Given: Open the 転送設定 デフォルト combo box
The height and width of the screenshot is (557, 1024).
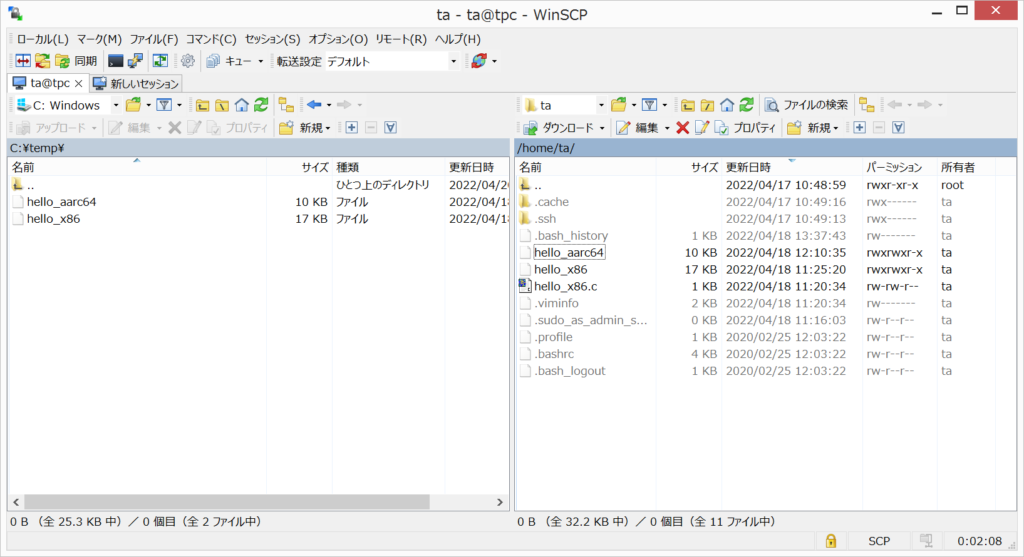Looking at the screenshot, I should (x=391, y=61).
